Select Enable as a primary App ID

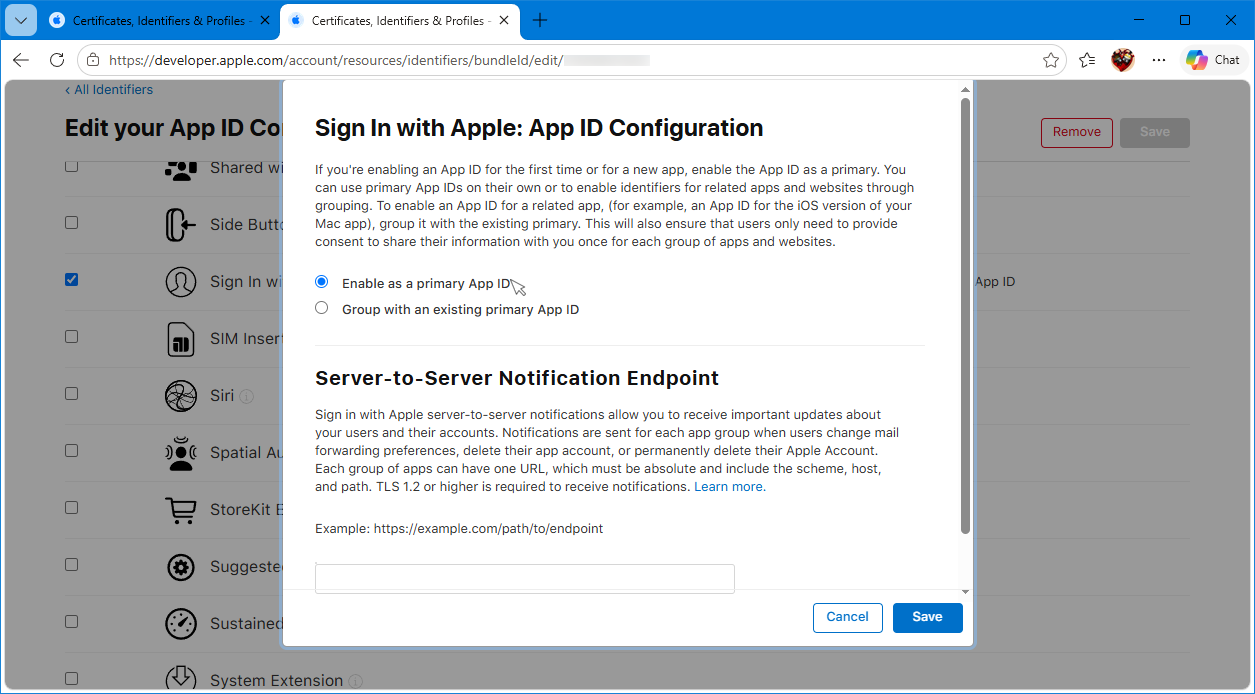pos(321,283)
